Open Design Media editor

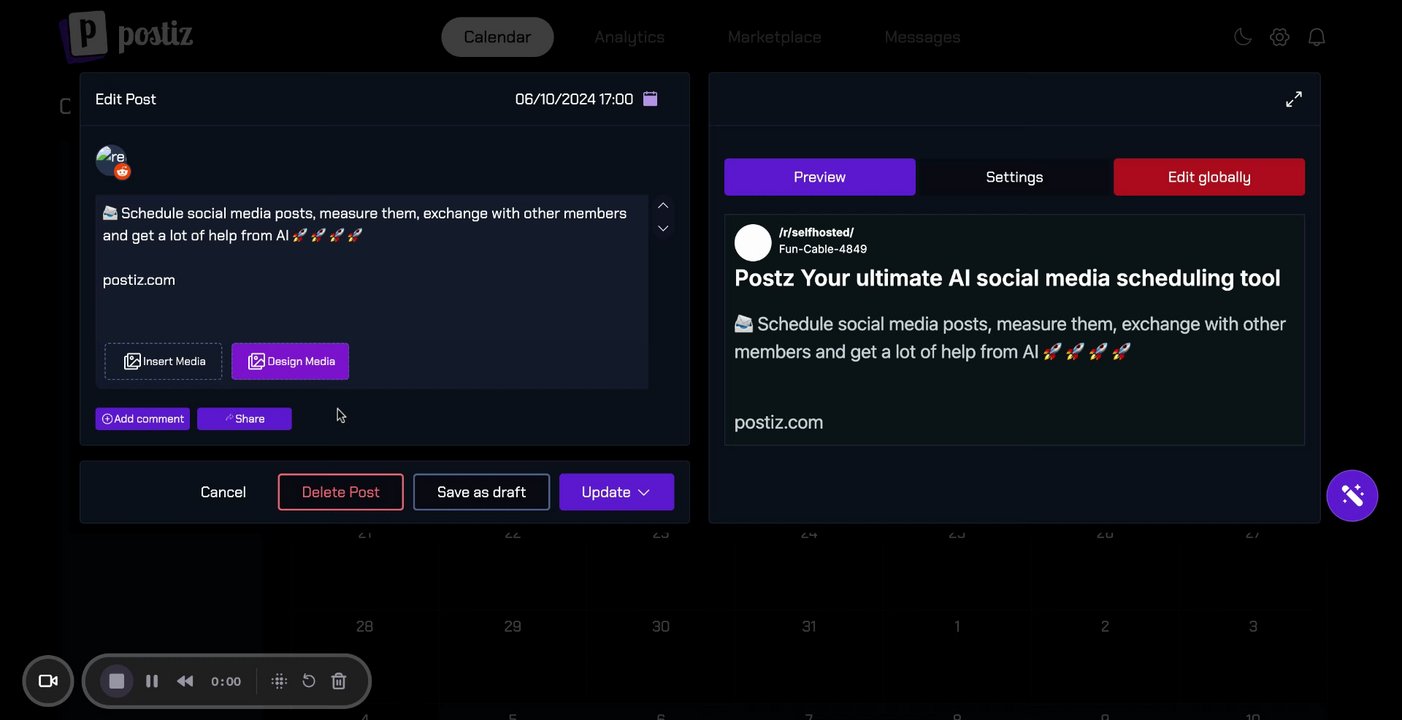pyautogui.click(x=290, y=361)
